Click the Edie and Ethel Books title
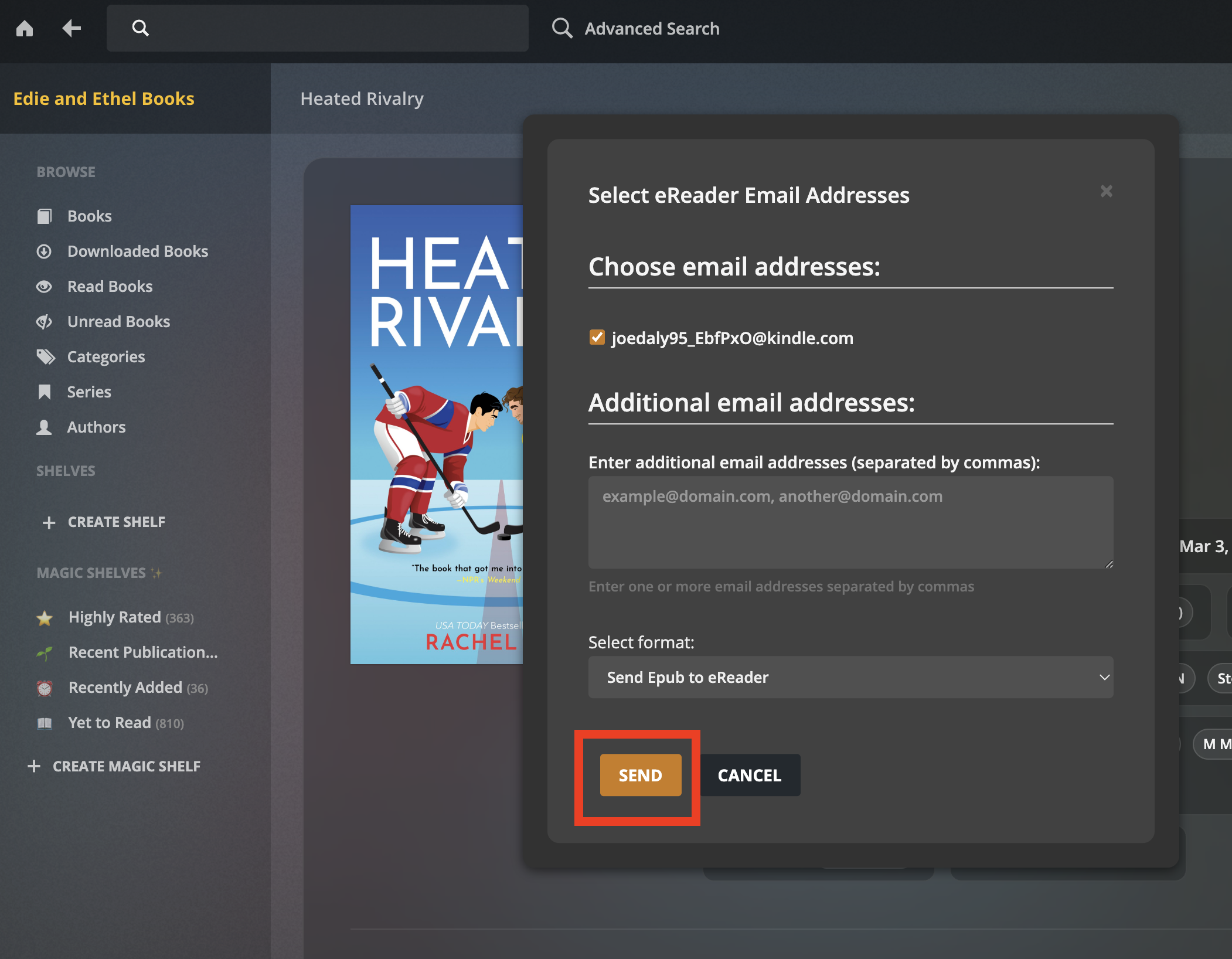Image resolution: width=1232 pixels, height=959 pixels. tap(104, 98)
